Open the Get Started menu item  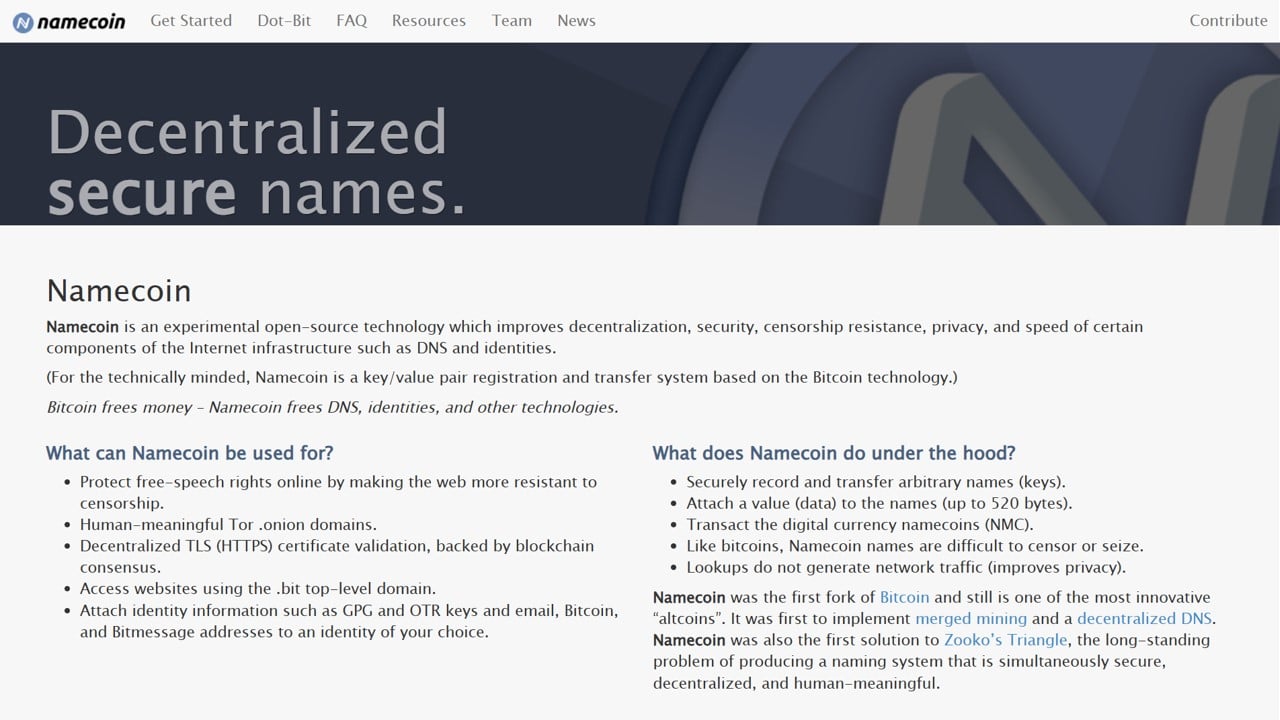[191, 20]
